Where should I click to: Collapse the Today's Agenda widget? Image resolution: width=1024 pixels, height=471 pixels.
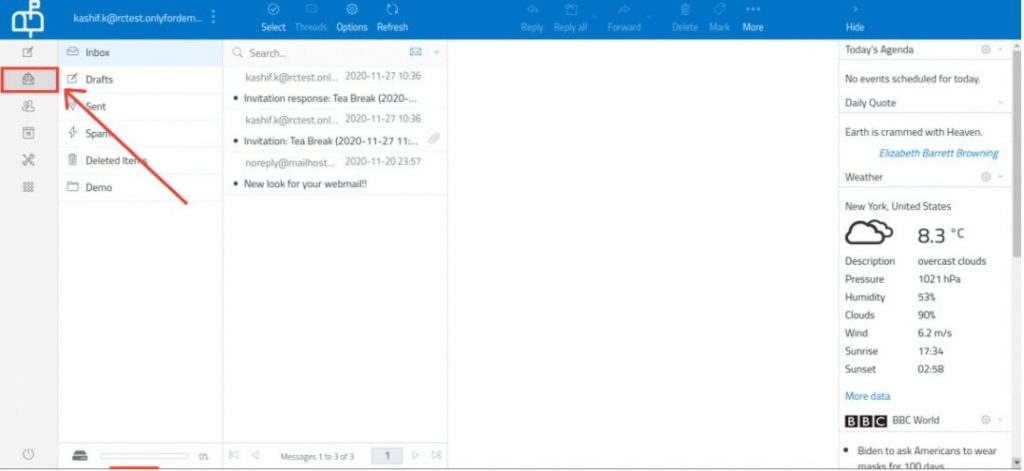[1001, 50]
